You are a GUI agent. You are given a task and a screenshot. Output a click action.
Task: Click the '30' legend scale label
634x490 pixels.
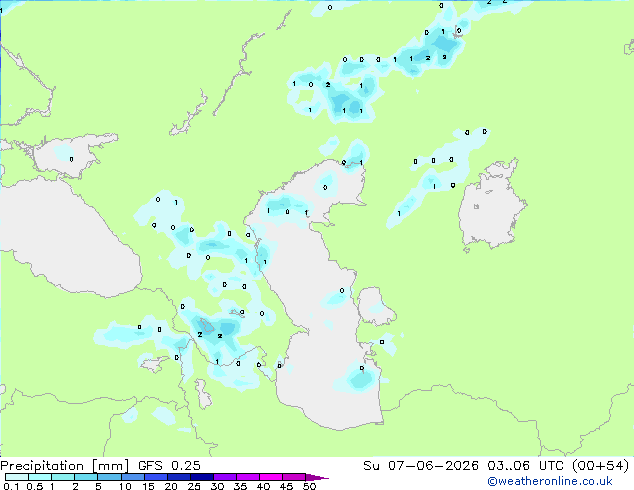217,486
